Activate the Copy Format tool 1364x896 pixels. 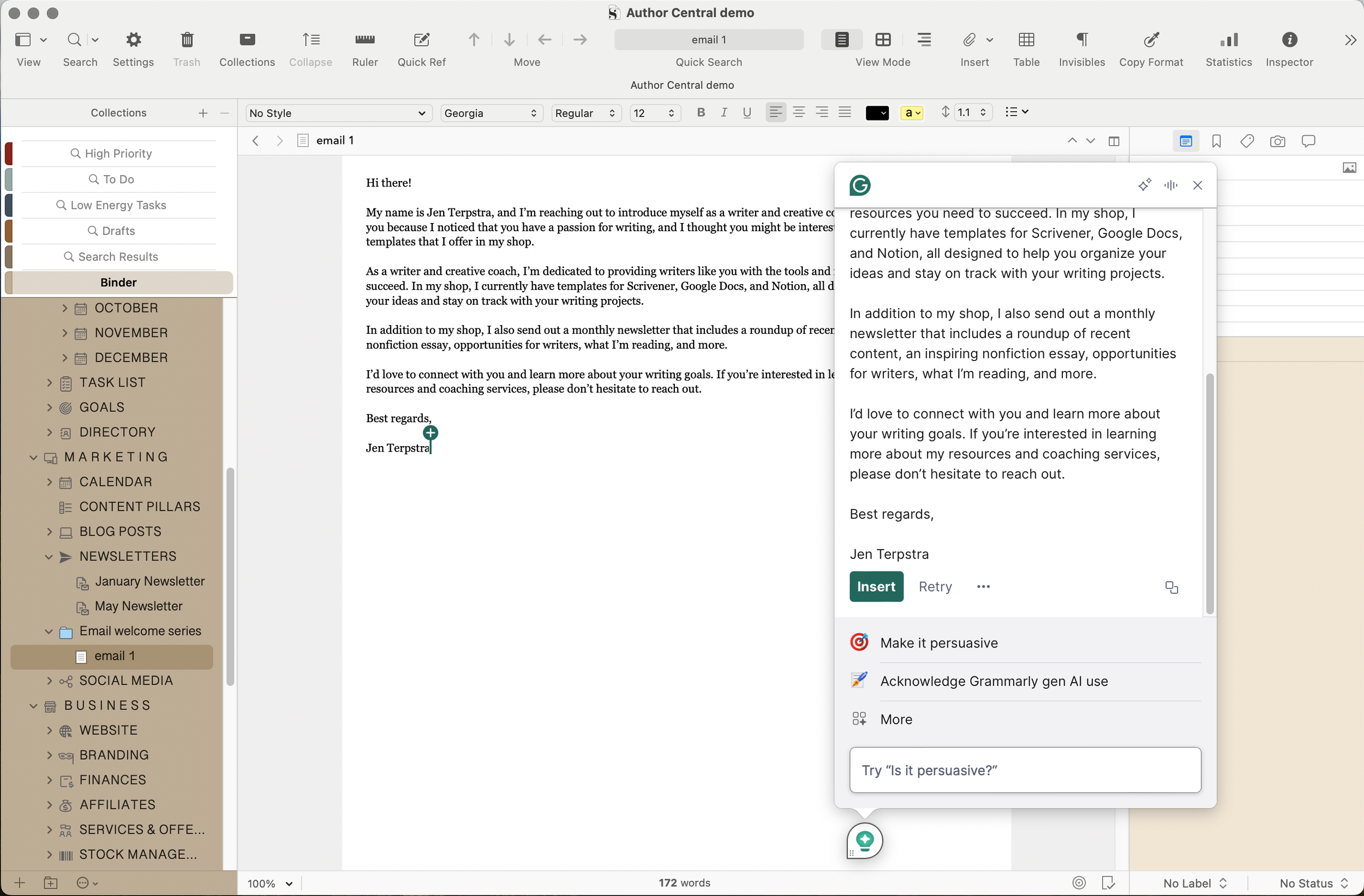[1151, 47]
